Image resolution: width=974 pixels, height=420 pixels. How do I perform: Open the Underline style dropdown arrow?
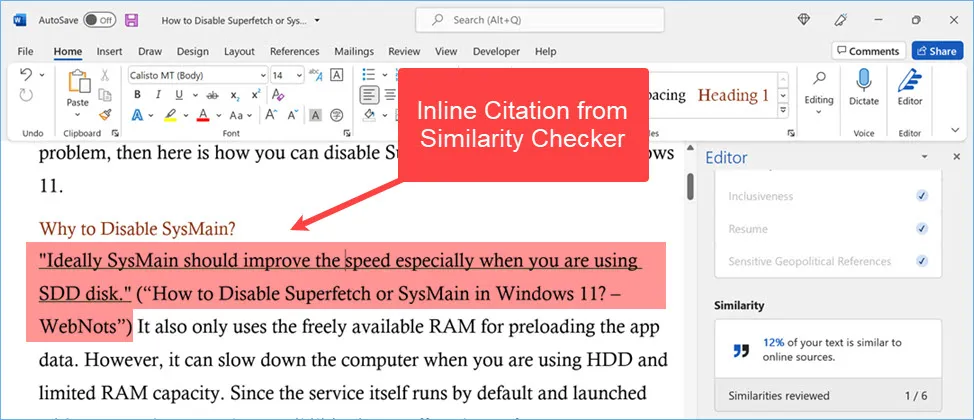click(194, 96)
